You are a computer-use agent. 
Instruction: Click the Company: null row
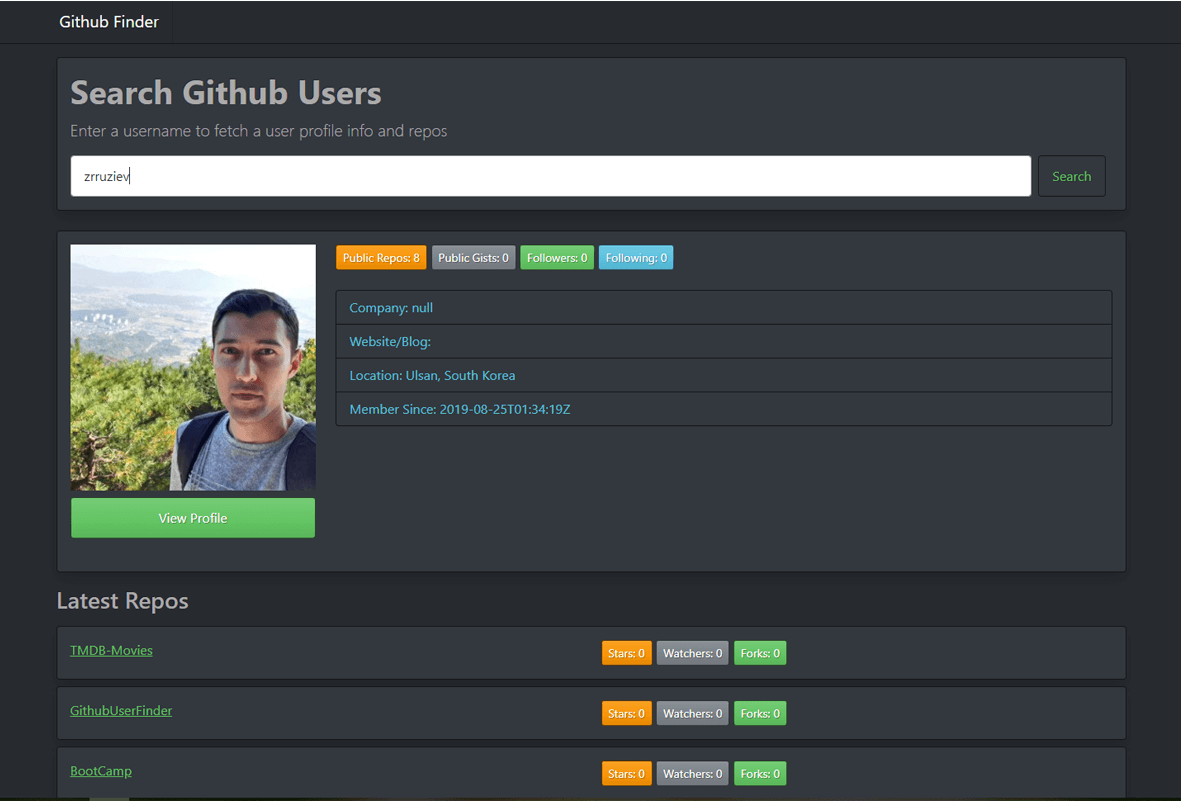click(x=724, y=307)
